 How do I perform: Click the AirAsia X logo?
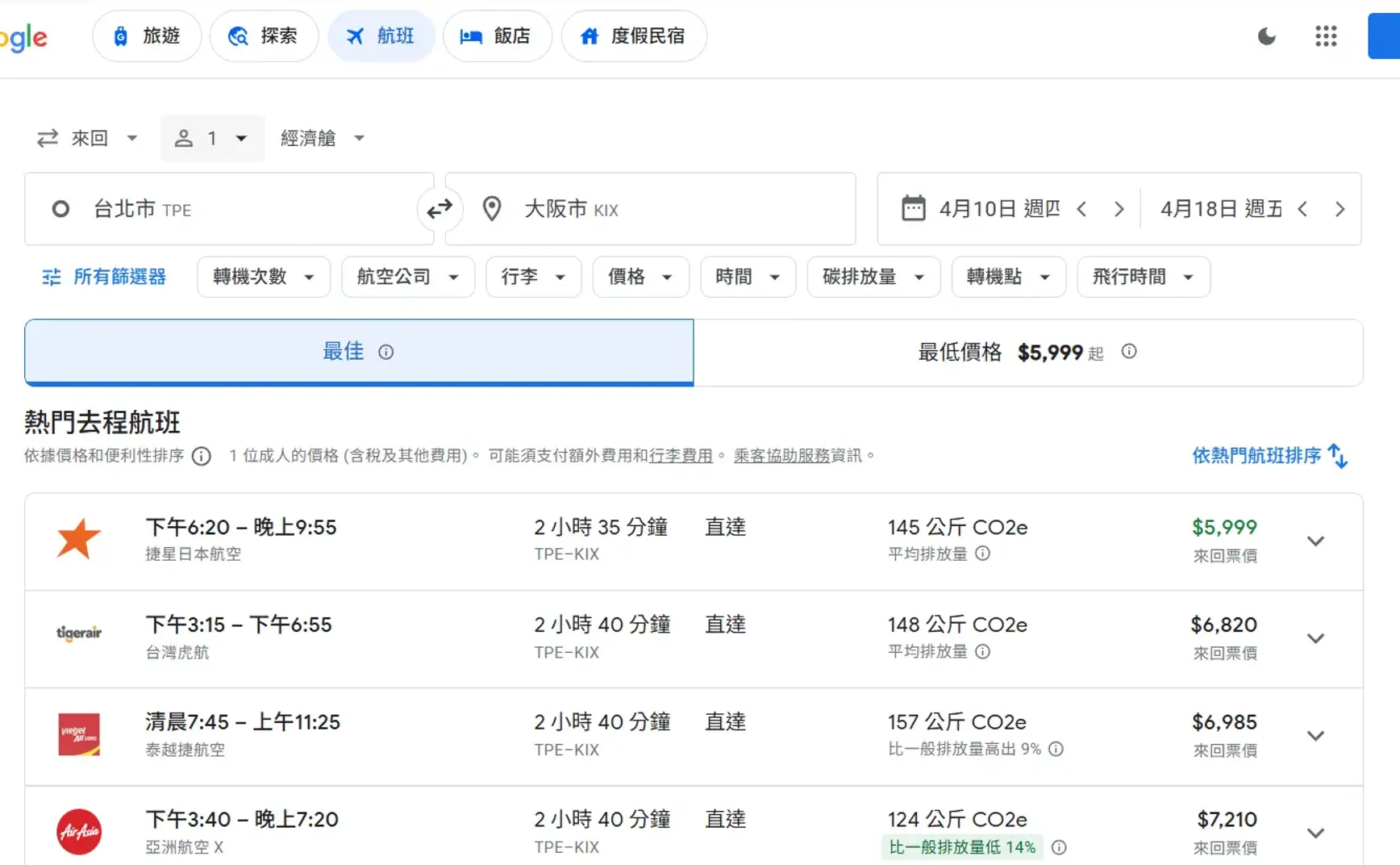79,832
